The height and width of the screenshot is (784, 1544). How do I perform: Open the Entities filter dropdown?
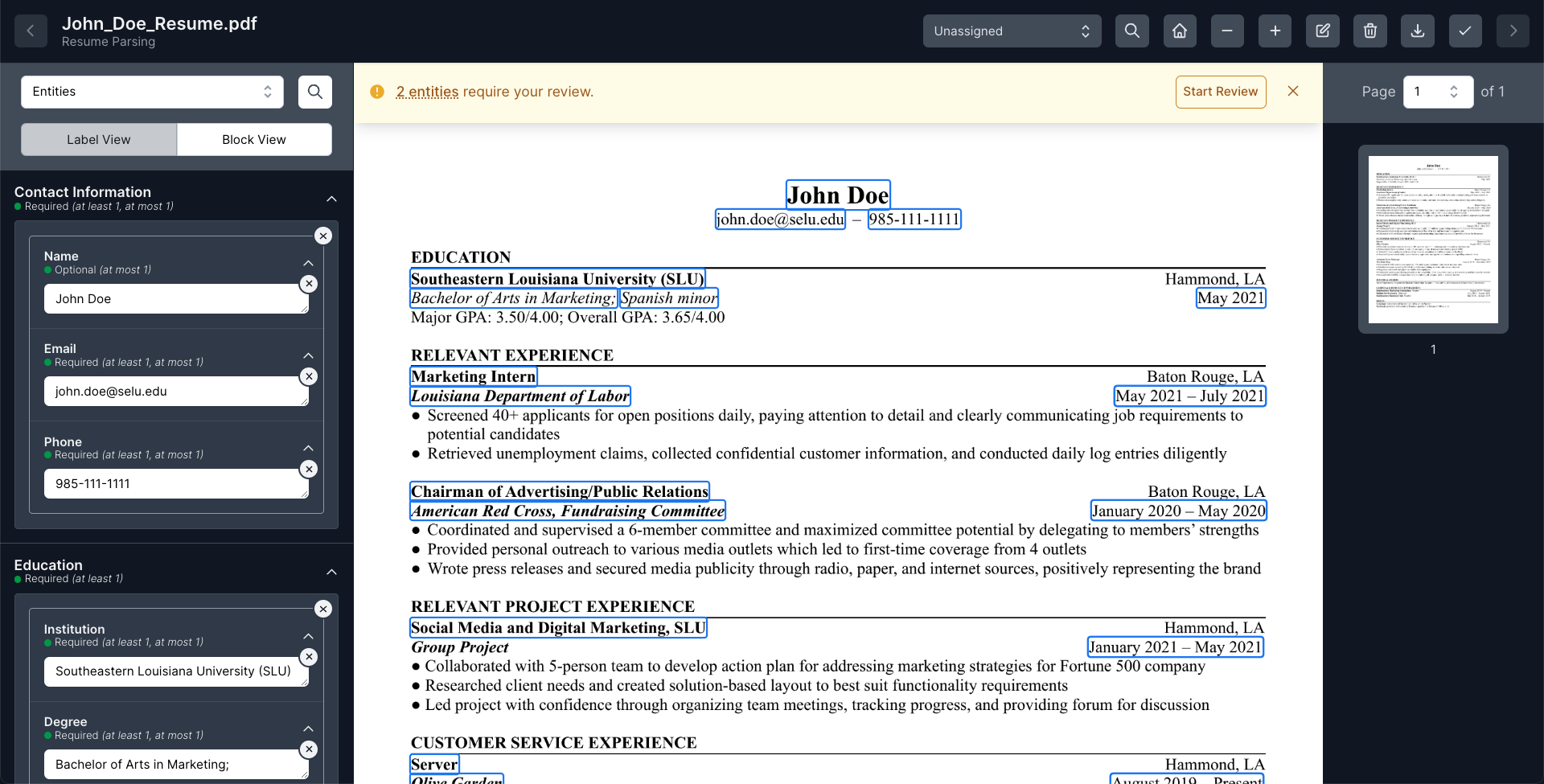coord(151,92)
